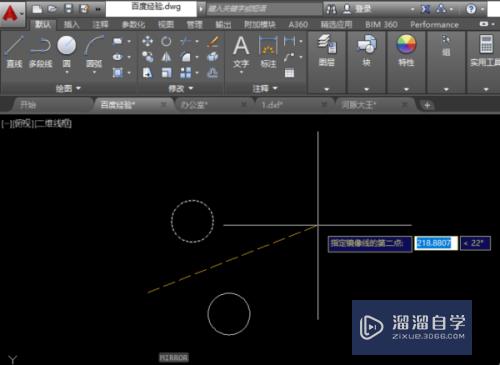Add a new drawing tab with plus button
Screen dimensions: 500x365
(427, 106)
